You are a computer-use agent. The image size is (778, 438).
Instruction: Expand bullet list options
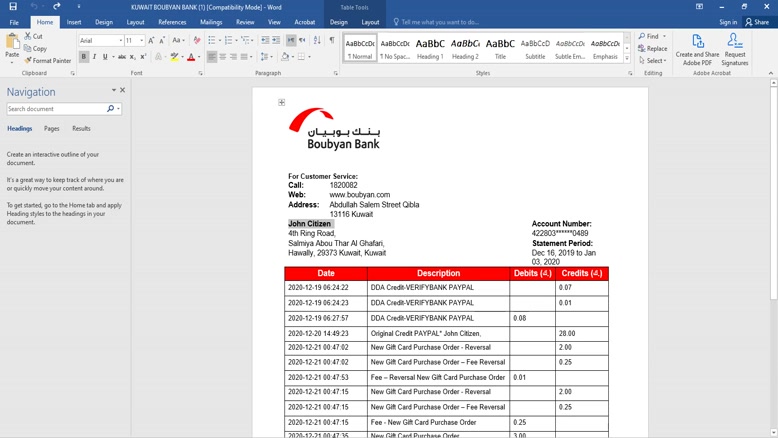point(219,40)
